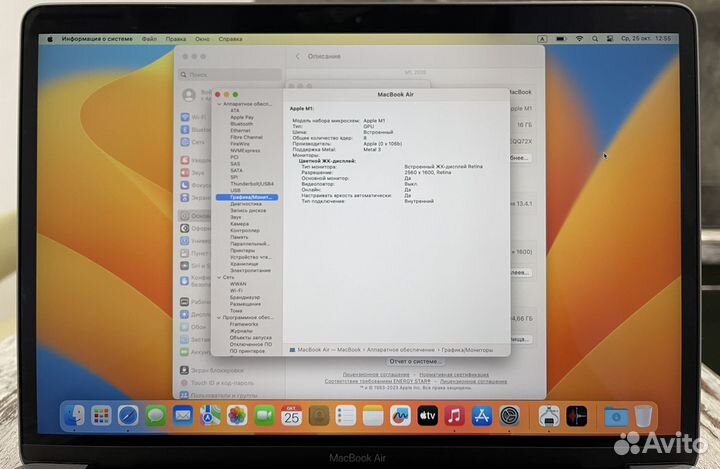The image size is (720, 469).
Task: Open Downloads folder in the Dock
Action: point(616,416)
